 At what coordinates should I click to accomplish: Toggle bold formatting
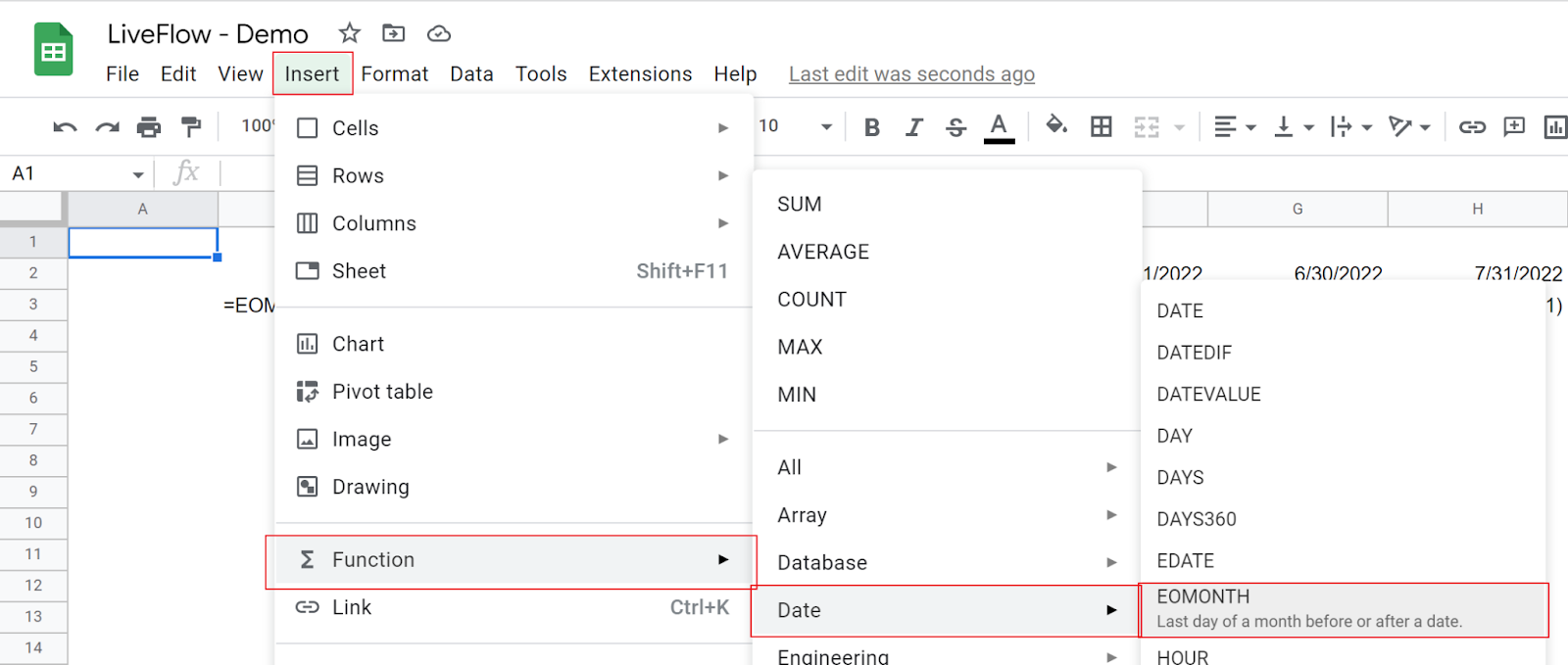(x=872, y=126)
